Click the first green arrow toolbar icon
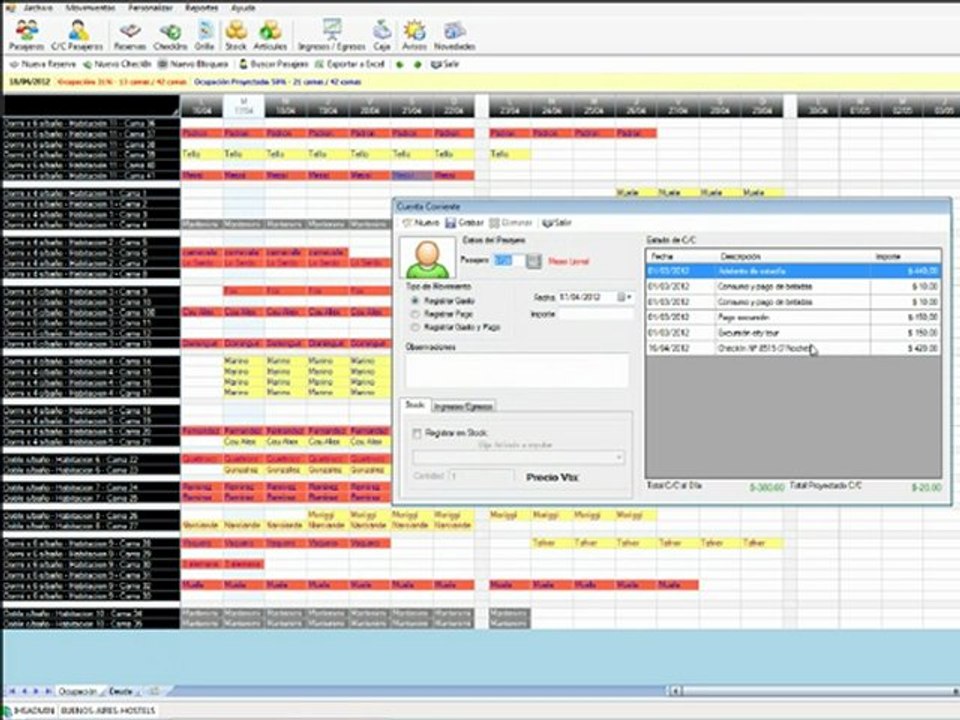The image size is (960, 720). (x=400, y=64)
